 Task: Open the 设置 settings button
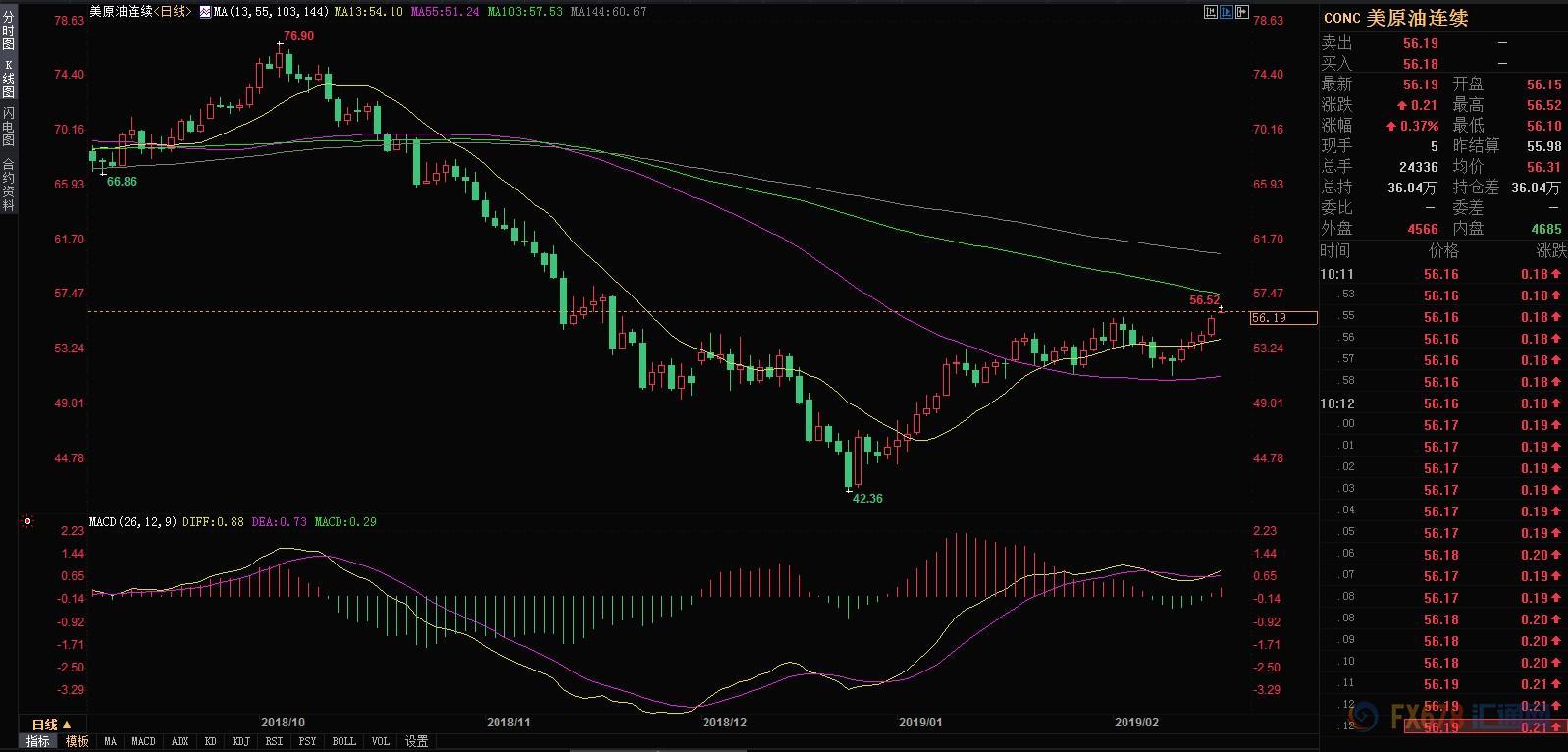coord(417,741)
